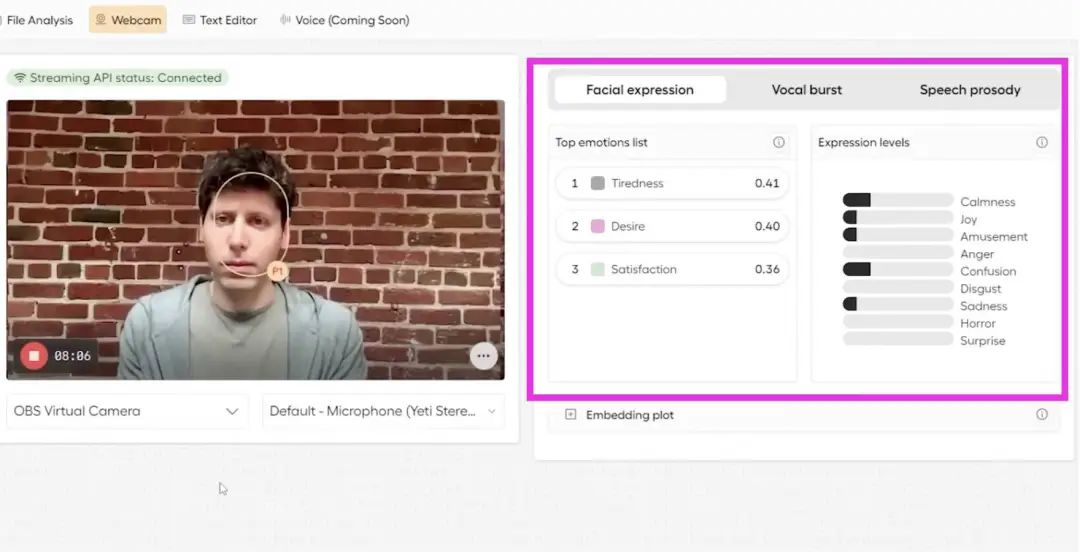Select the Facial expression model
Screen dimensions: 1080x552
pos(640,90)
